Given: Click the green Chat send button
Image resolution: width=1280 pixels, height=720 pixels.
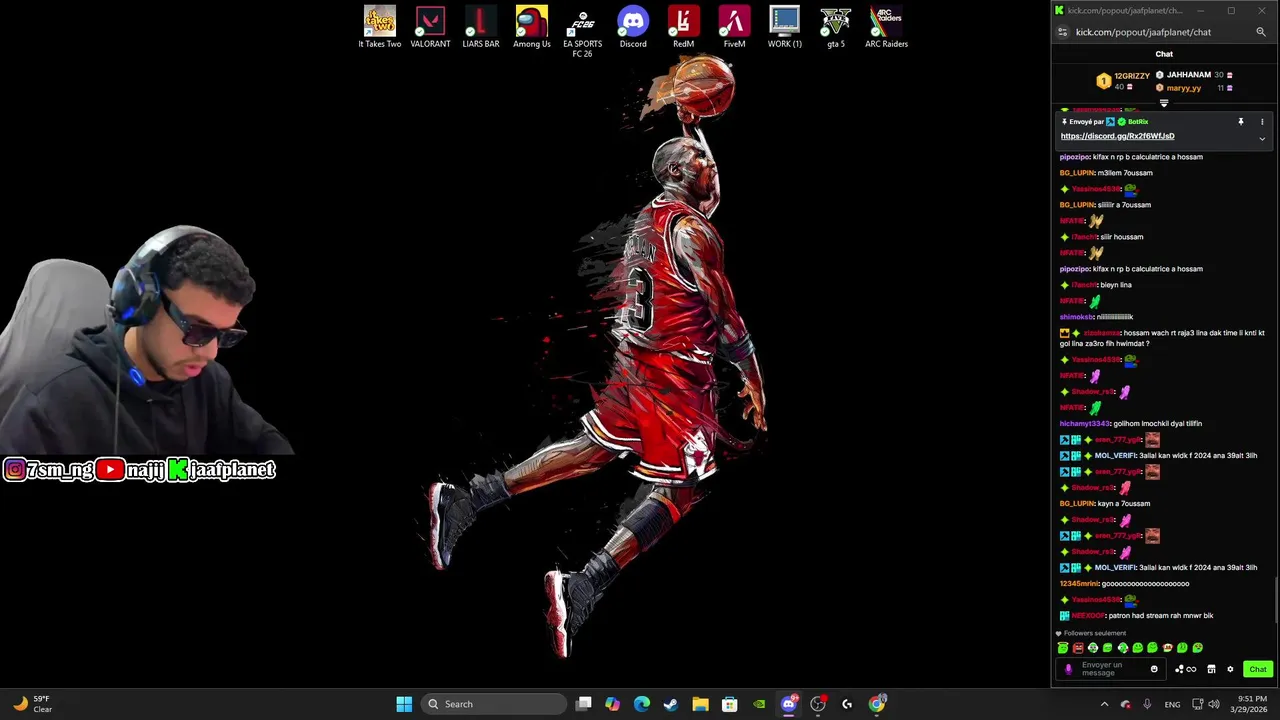Looking at the screenshot, I should 1258,669.
